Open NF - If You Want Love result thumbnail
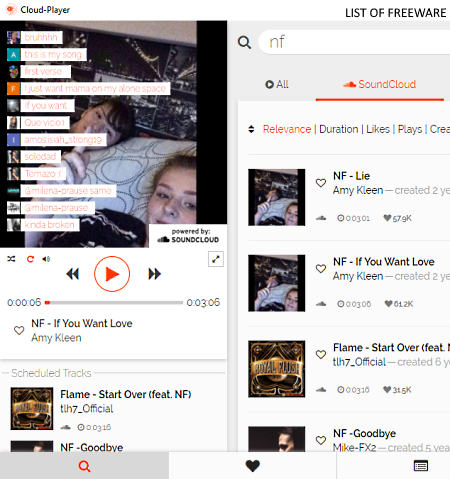 pos(276,283)
